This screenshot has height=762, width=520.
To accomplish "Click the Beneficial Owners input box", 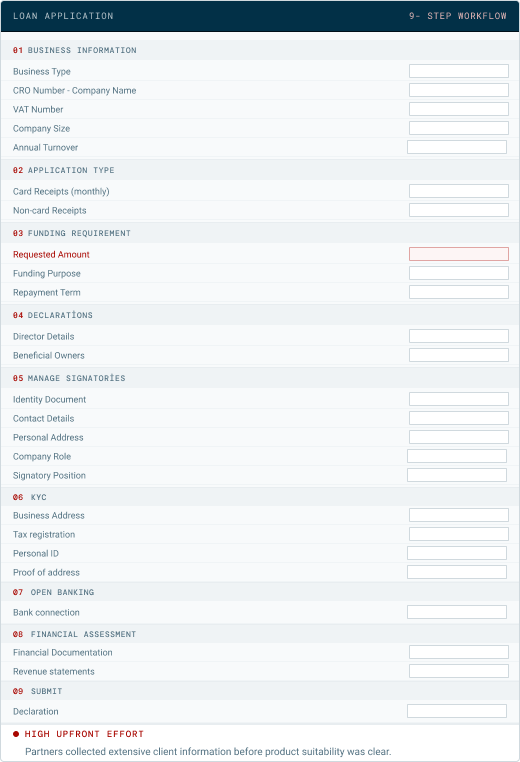I will tap(459, 355).
